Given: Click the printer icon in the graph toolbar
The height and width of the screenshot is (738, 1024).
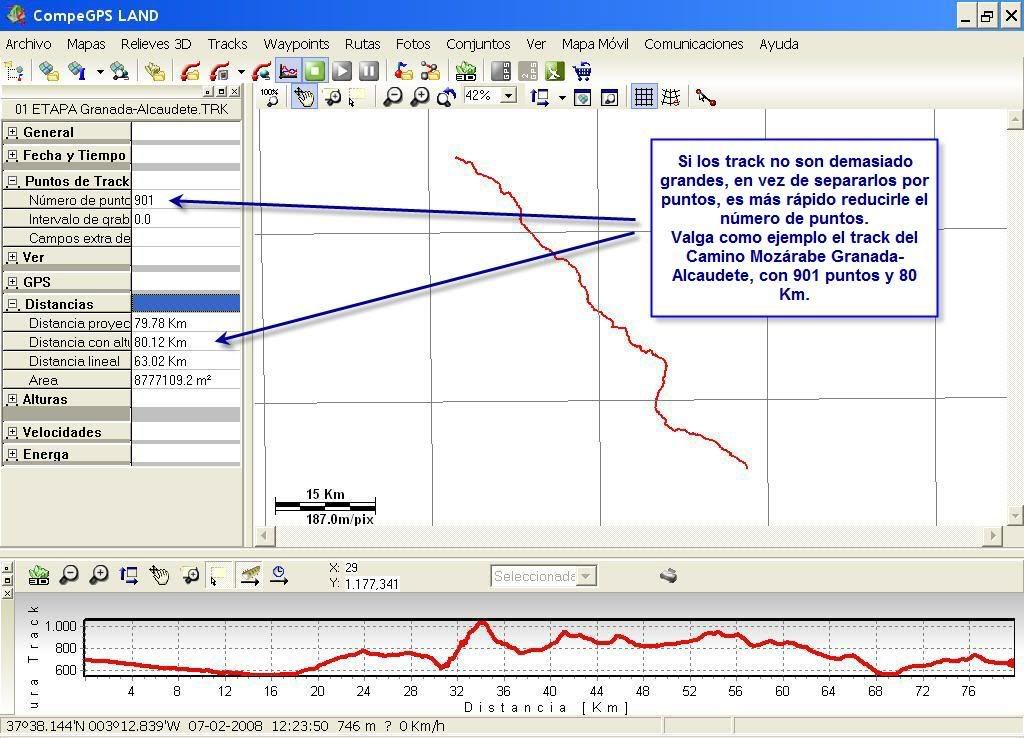Looking at the screenshot, I should [668, 575].
